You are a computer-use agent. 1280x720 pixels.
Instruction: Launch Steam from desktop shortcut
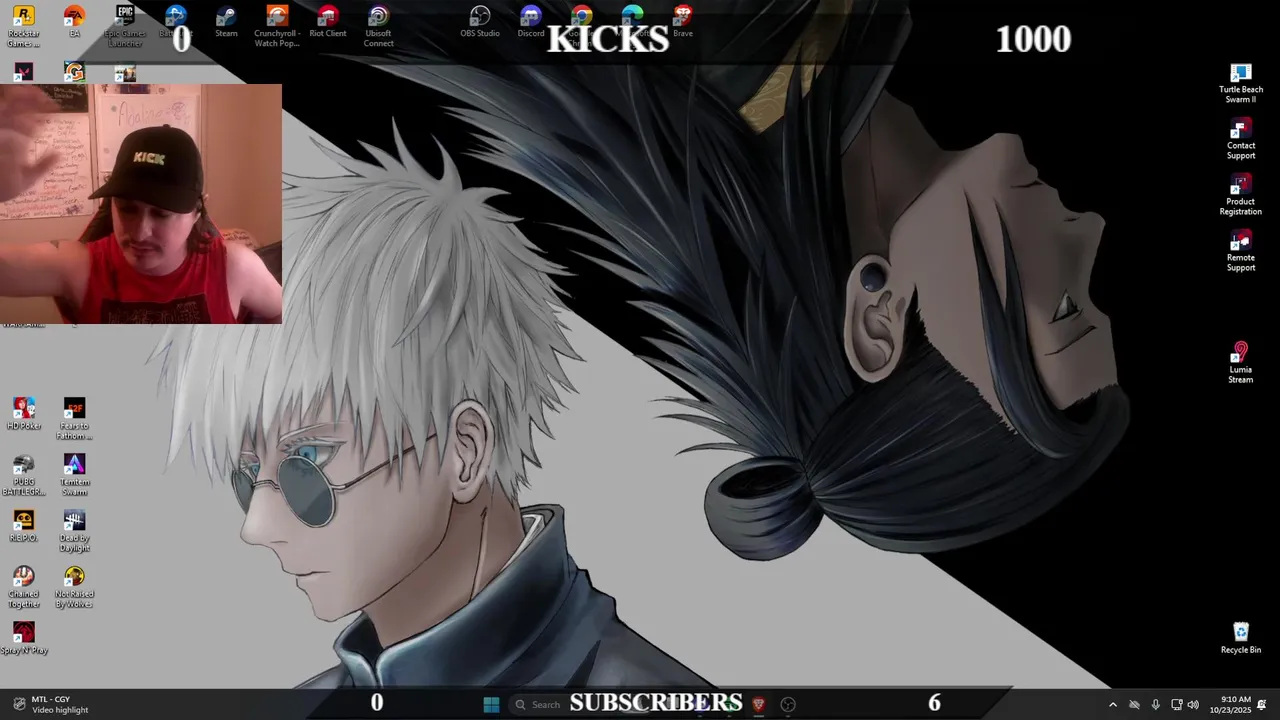(x=226, y=22)
